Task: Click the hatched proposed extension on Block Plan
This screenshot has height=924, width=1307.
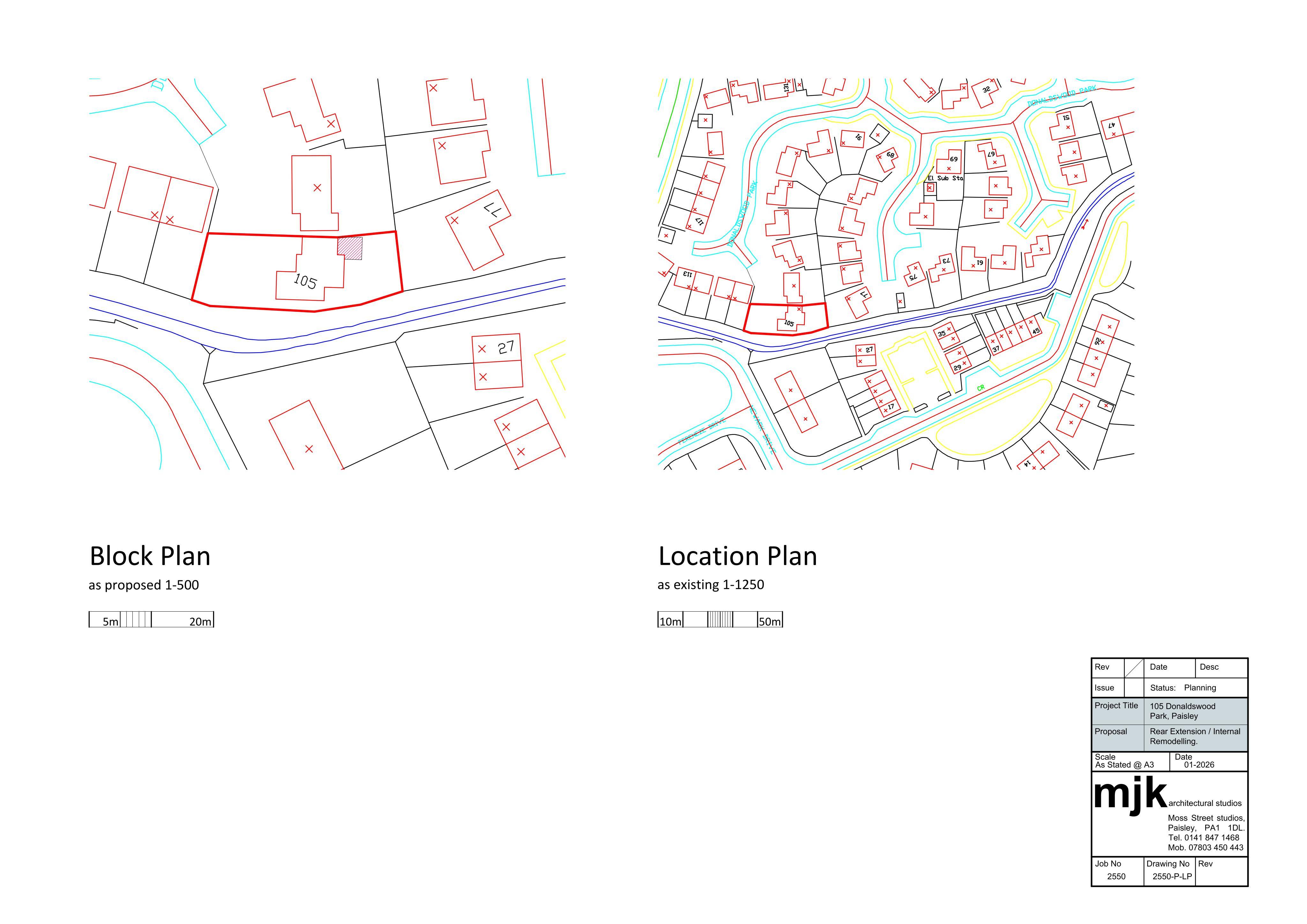Action: 350,248
